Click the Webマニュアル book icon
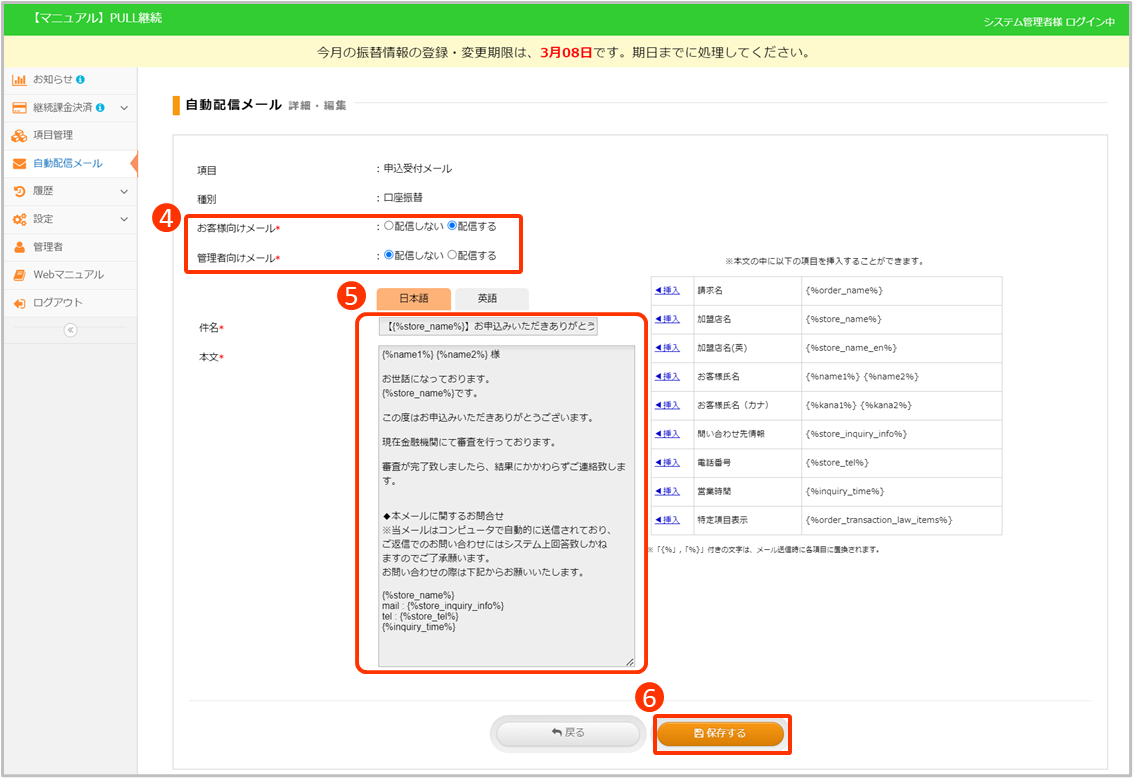This screenshot has width=1133, height=778. click(x=19, y=275)
